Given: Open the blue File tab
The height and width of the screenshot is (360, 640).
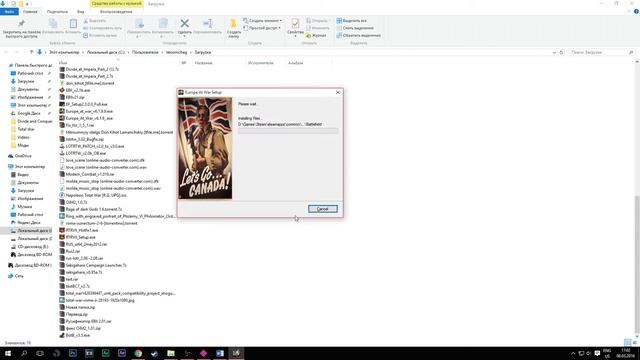Looking at the screenshot, I should pos(9,11).
